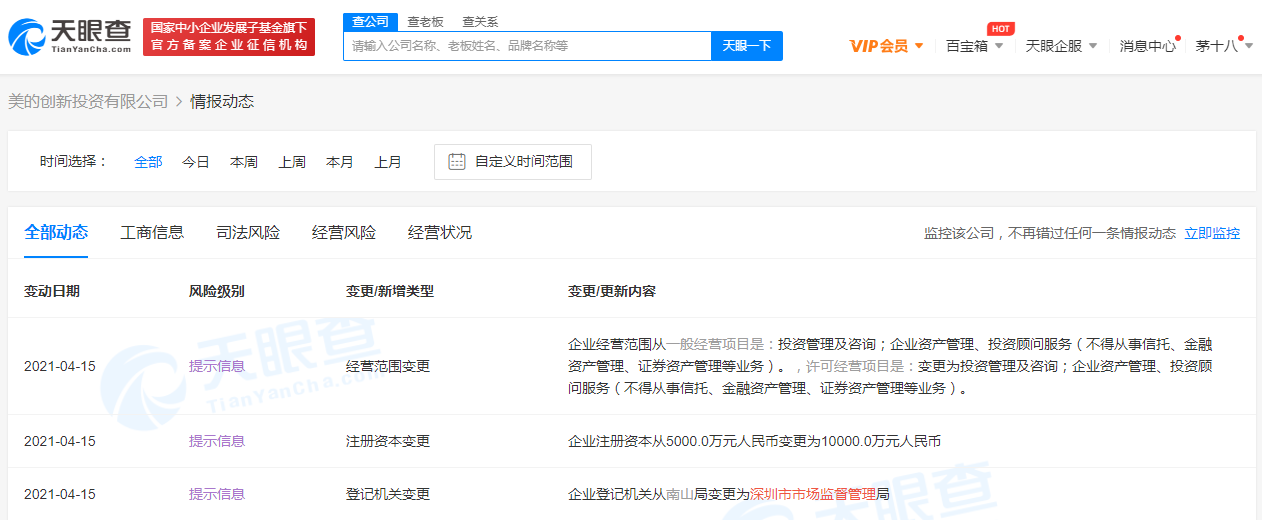Open the VIP会员 dropdown
This screenshot has height=520, width=1262.
pos(886,46)
